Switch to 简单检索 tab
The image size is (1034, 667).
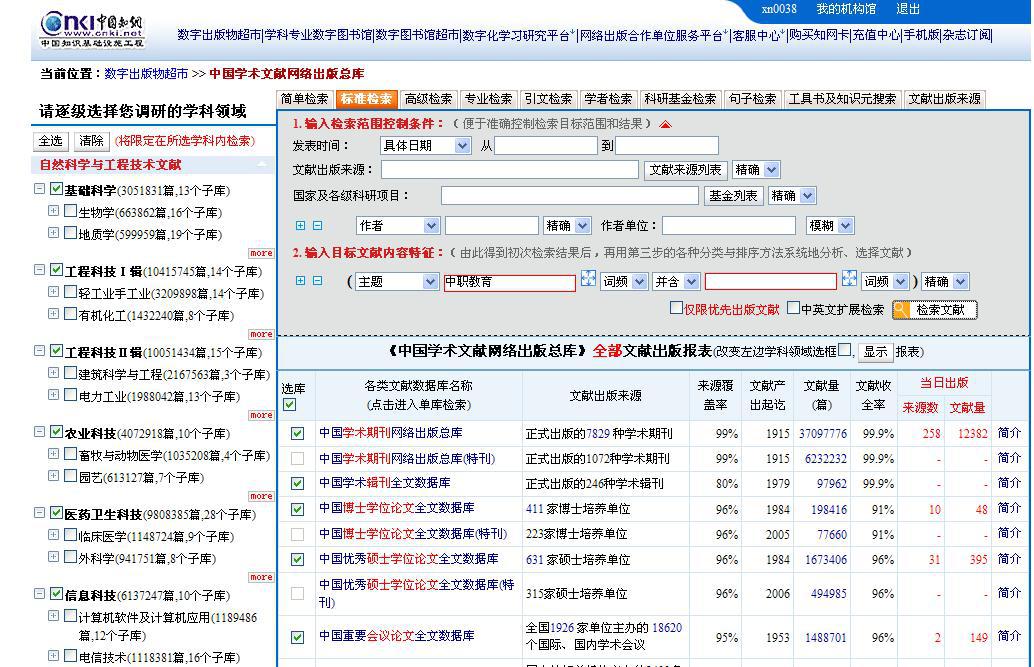coord(304,99)
